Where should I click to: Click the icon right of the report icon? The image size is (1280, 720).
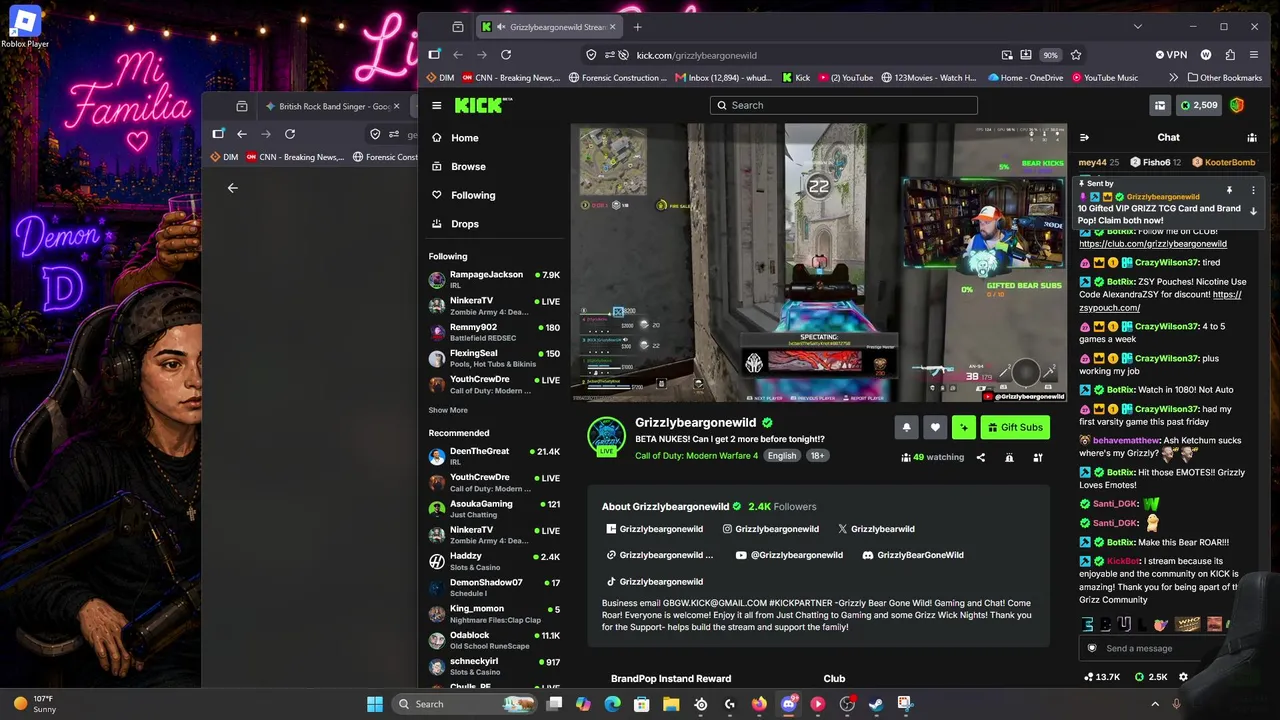click(x=1038, y=457)
